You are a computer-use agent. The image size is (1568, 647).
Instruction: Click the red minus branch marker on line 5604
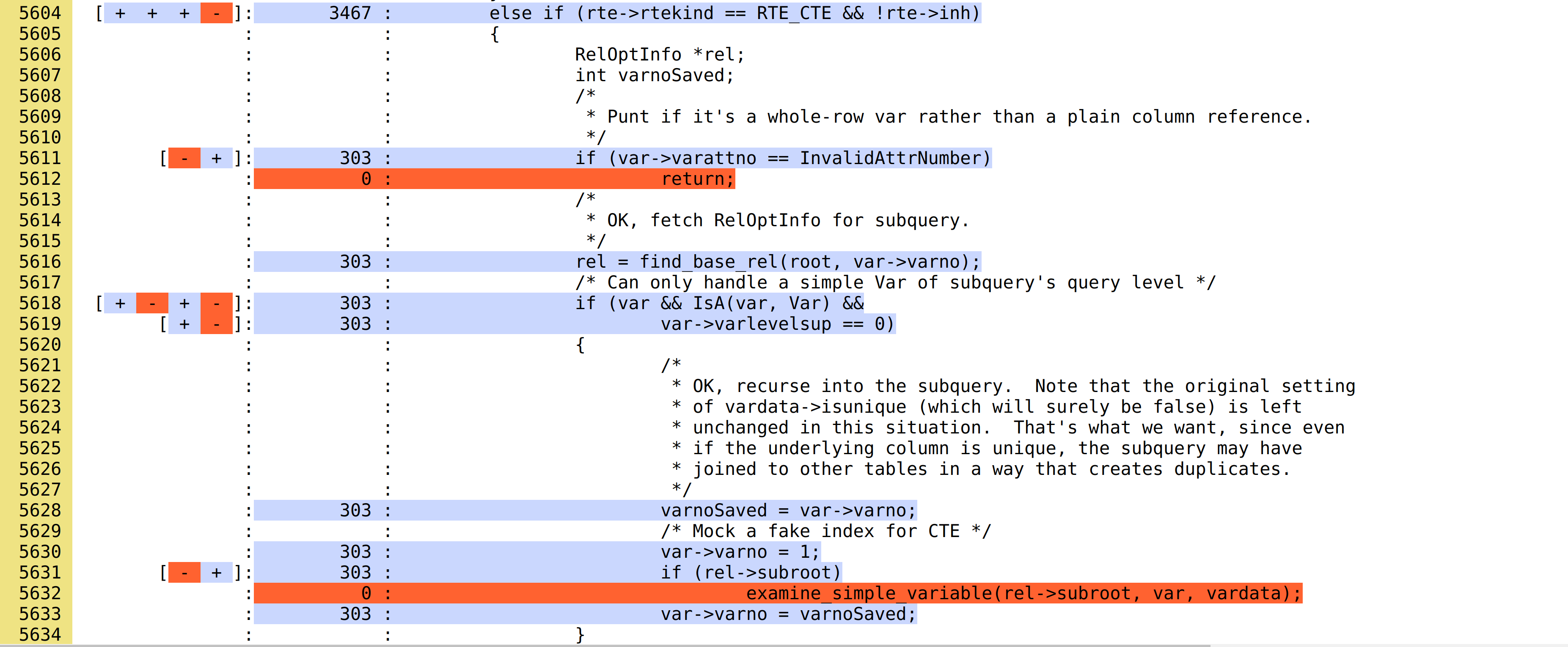pos(216,14)
